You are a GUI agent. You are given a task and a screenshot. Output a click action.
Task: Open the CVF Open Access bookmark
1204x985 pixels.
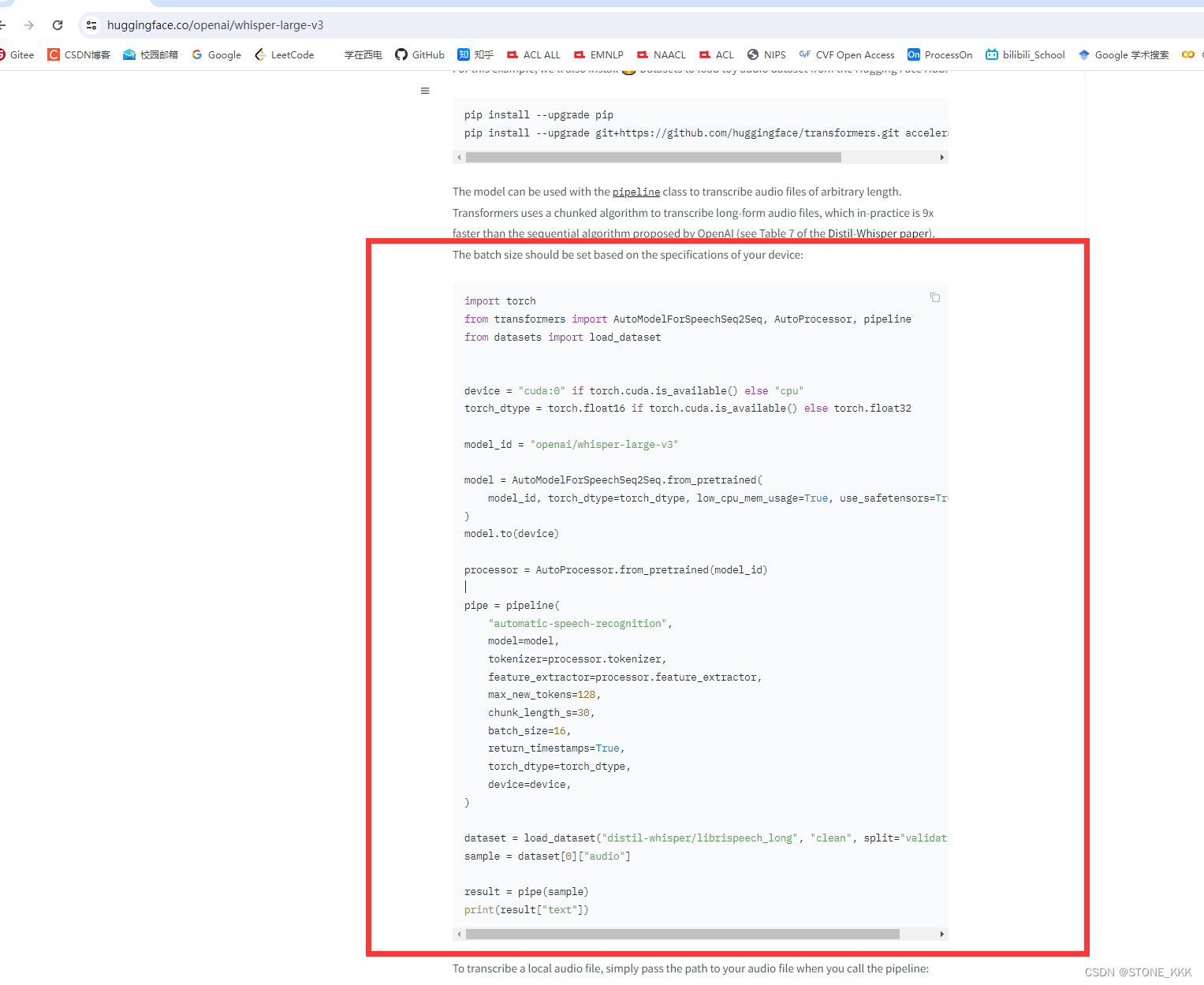(847, 54)
